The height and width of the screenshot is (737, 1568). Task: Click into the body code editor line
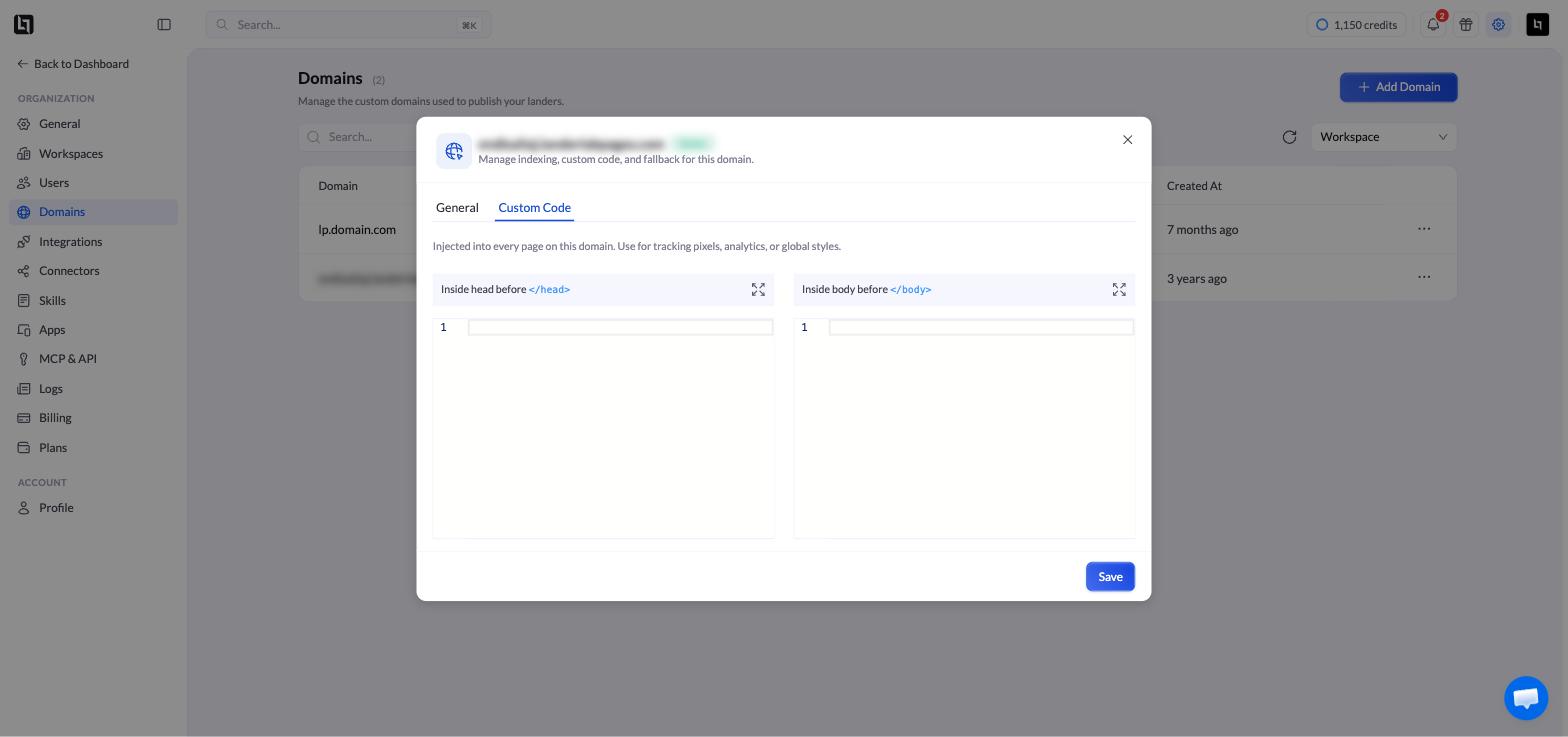coord(981,328)
